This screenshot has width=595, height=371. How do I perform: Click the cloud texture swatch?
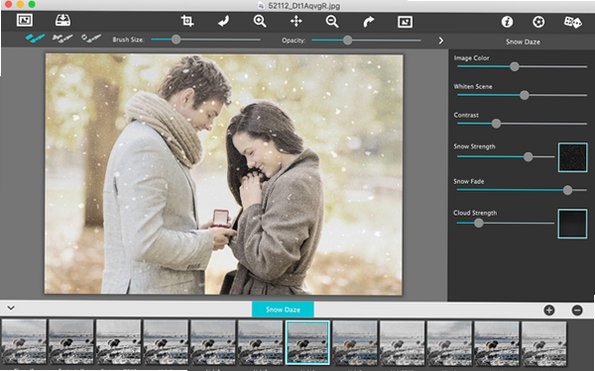click(573, 224)
